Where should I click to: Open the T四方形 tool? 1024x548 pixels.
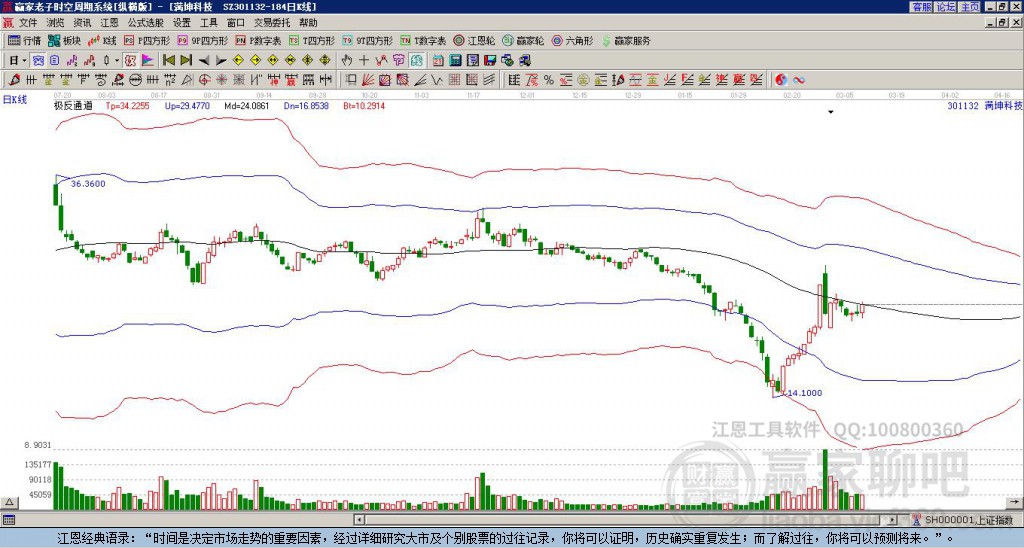pos(312,40)
